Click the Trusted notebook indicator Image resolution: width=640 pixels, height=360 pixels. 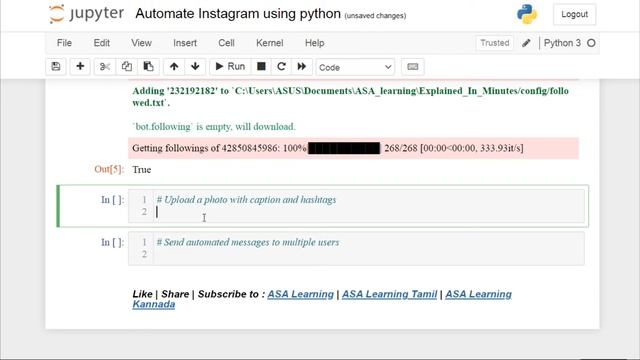(495, 43)
